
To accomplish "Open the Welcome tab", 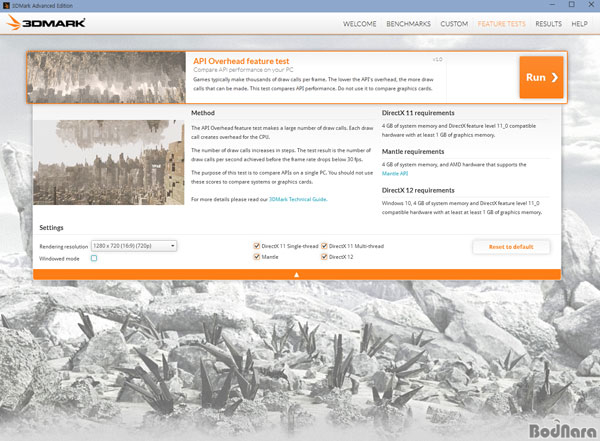I will pyautogui.click(x=359, y=24).
